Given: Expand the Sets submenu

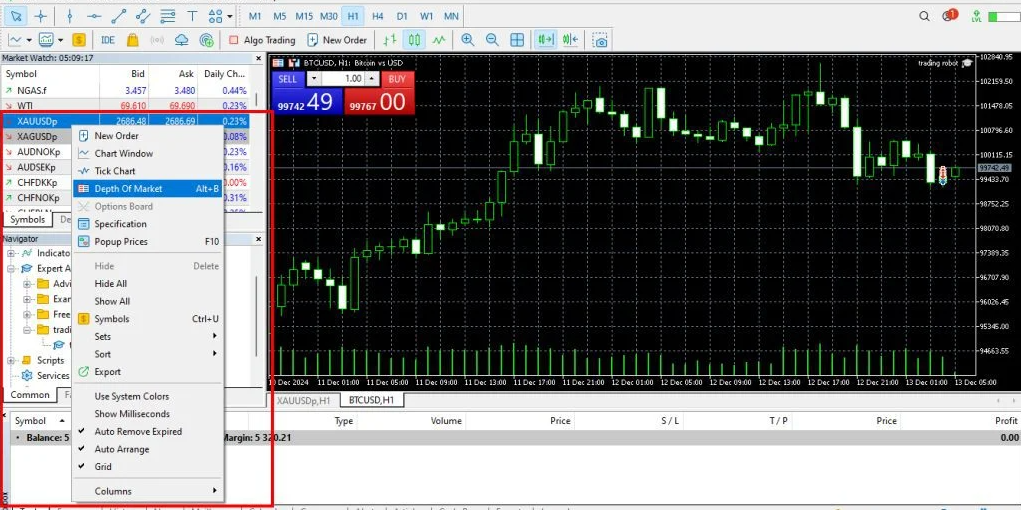Looking at the screenshot, I should pos(150,337).
